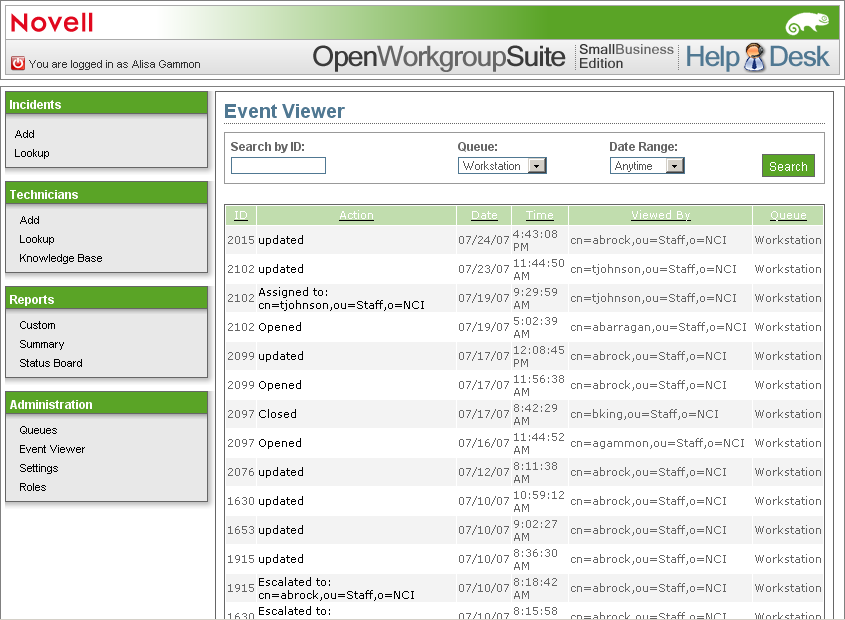This screenshot has width=845, height=620.
Task: Click the SUSE chameleon logo
Action: (807, 24)
